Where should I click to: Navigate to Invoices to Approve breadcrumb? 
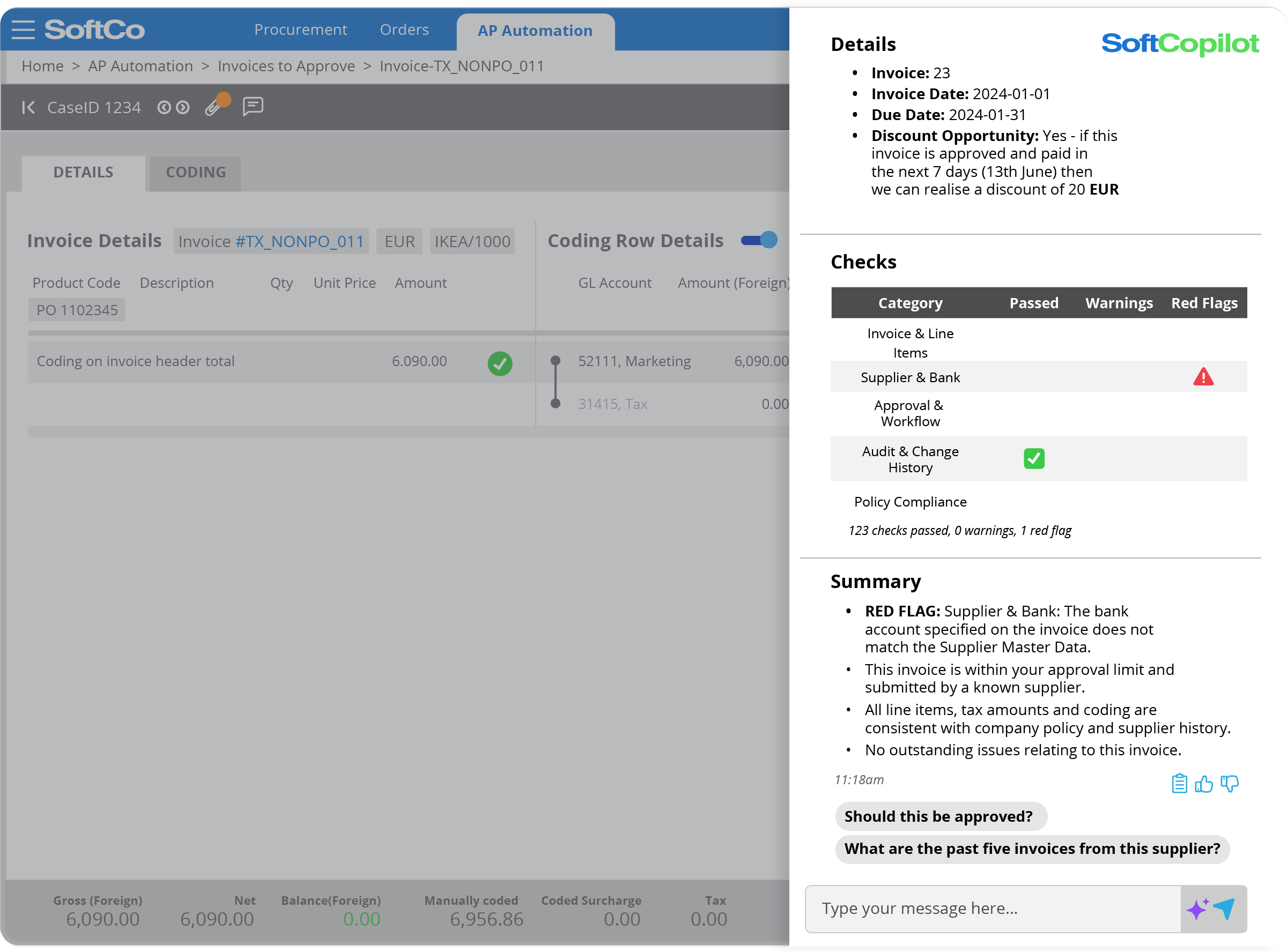tap(286, 66)
